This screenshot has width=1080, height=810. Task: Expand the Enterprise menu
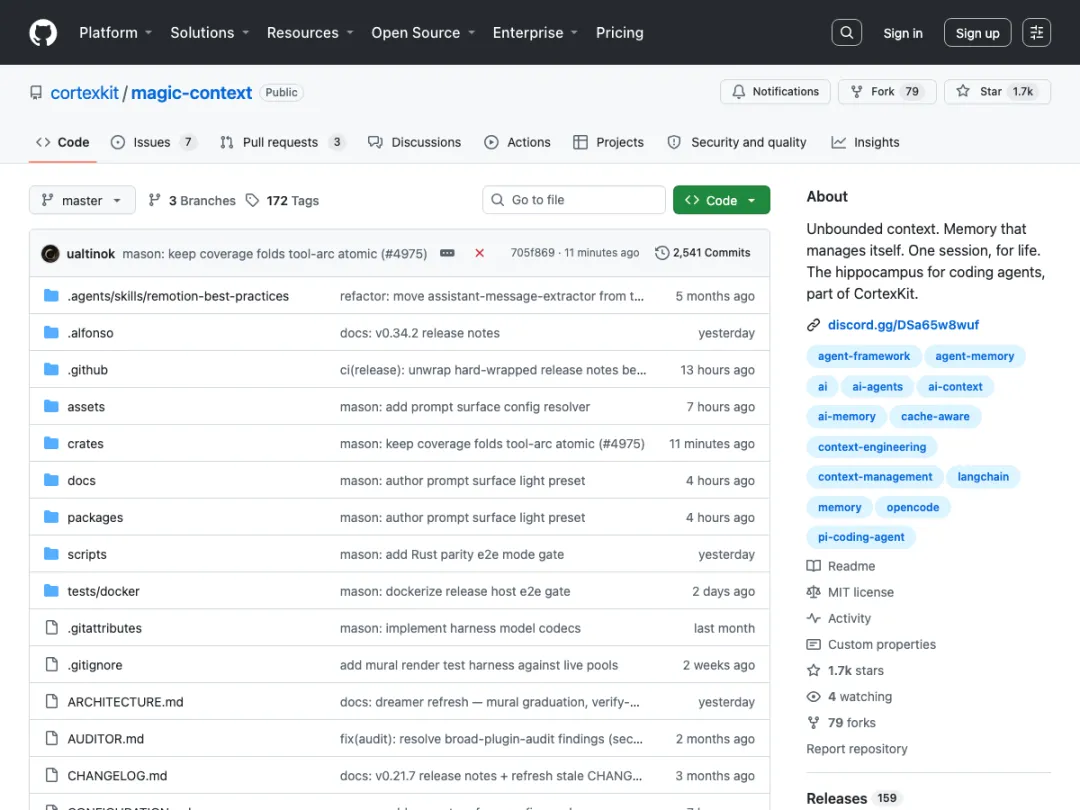pos(535,32)
